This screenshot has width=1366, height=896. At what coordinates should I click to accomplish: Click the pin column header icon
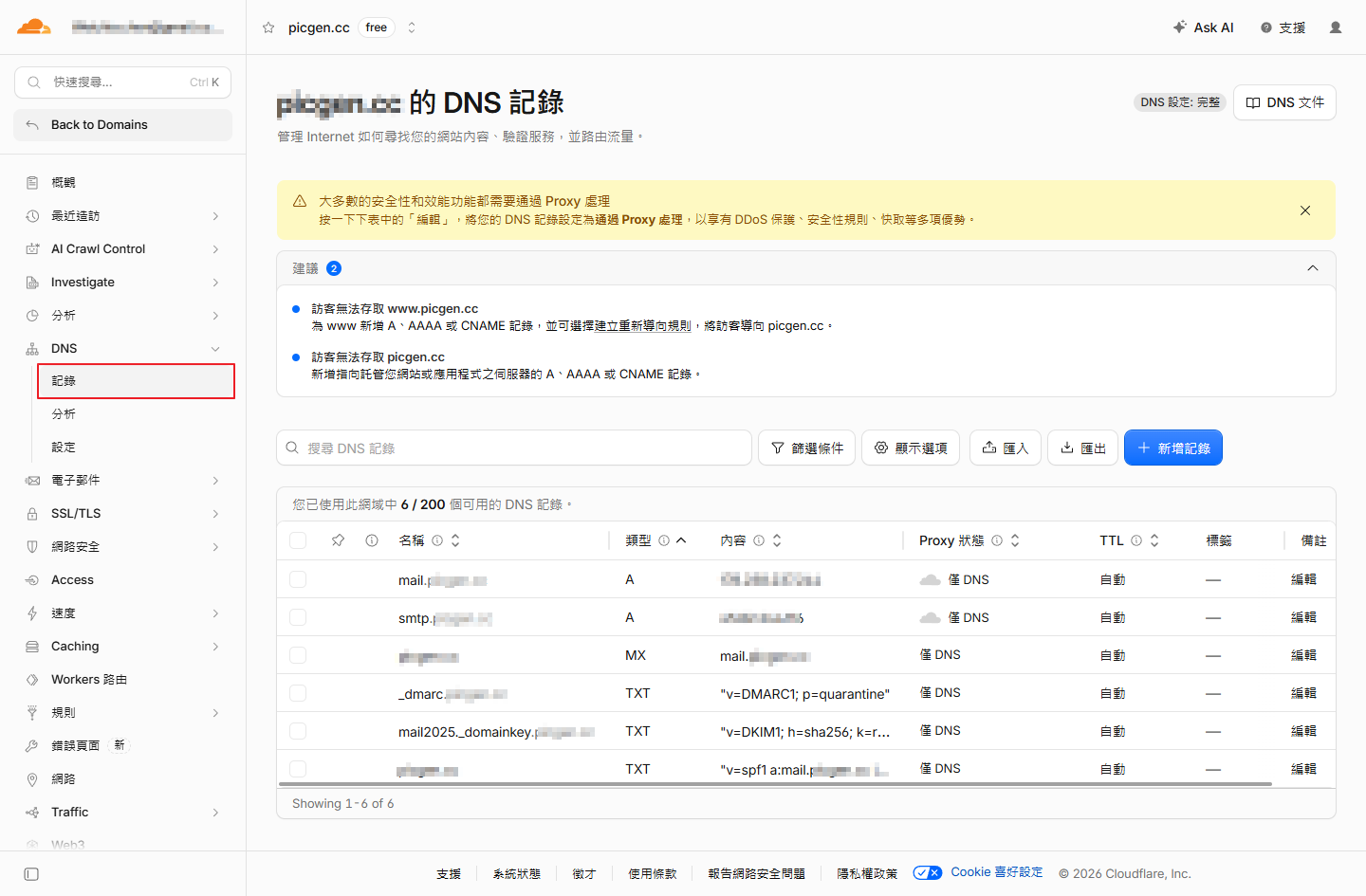pos(338,540)
